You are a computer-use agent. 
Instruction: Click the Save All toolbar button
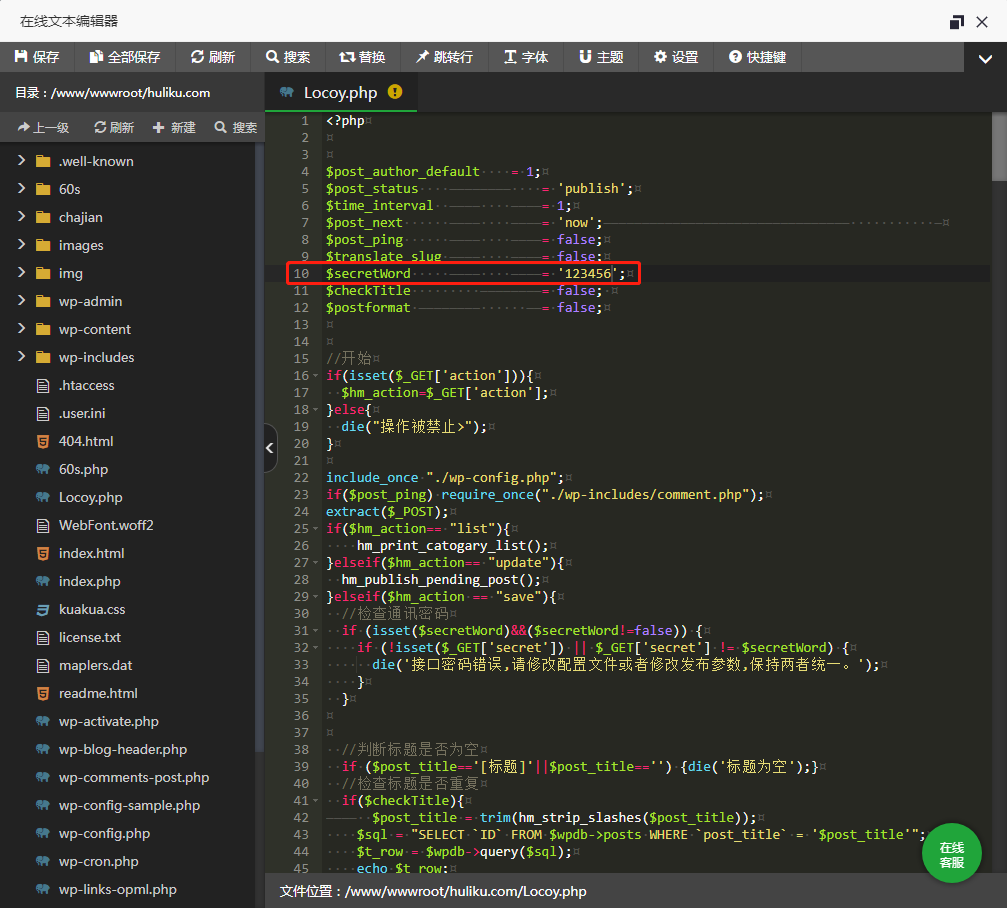pos(124,57)
